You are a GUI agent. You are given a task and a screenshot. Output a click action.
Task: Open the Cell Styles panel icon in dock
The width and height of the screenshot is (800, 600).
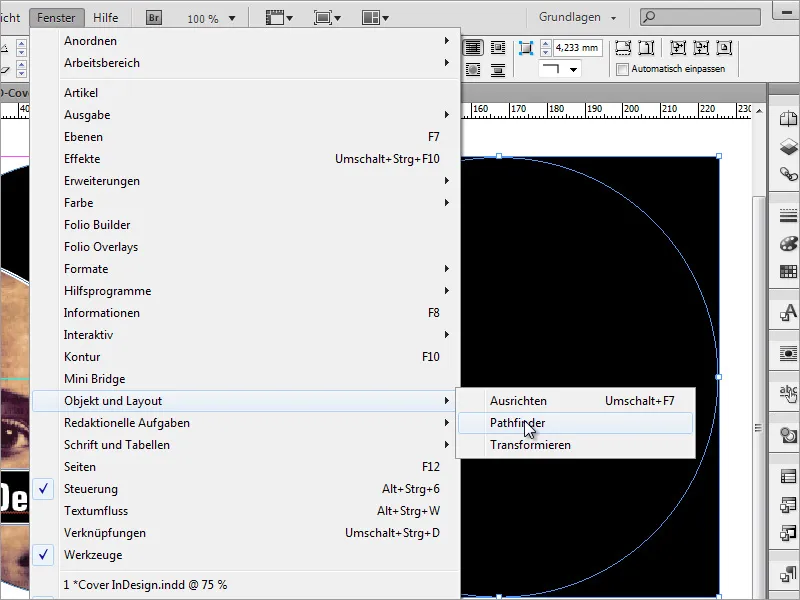click(x=788, y=505)
